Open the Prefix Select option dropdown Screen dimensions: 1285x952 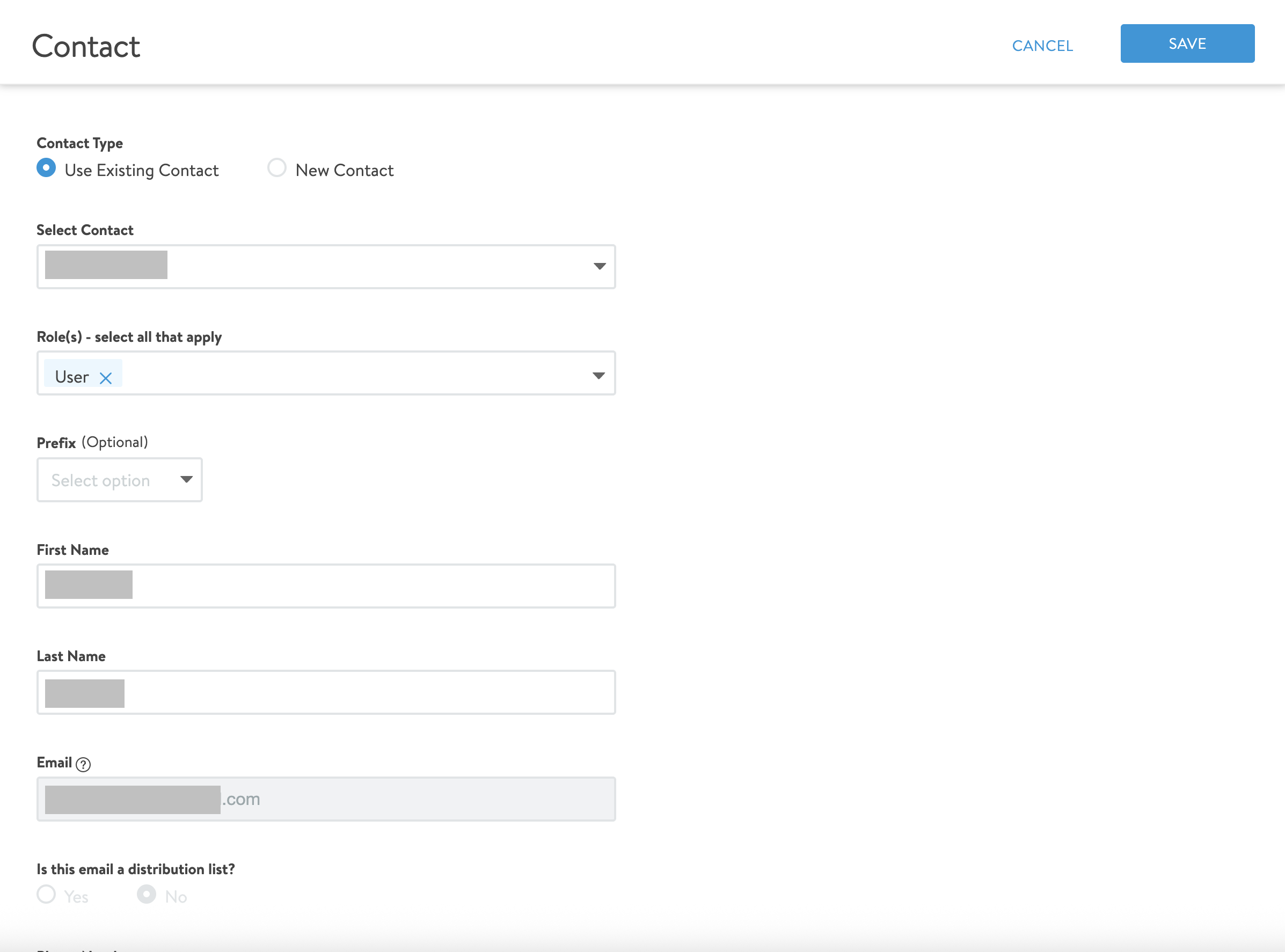pos(119,479)
